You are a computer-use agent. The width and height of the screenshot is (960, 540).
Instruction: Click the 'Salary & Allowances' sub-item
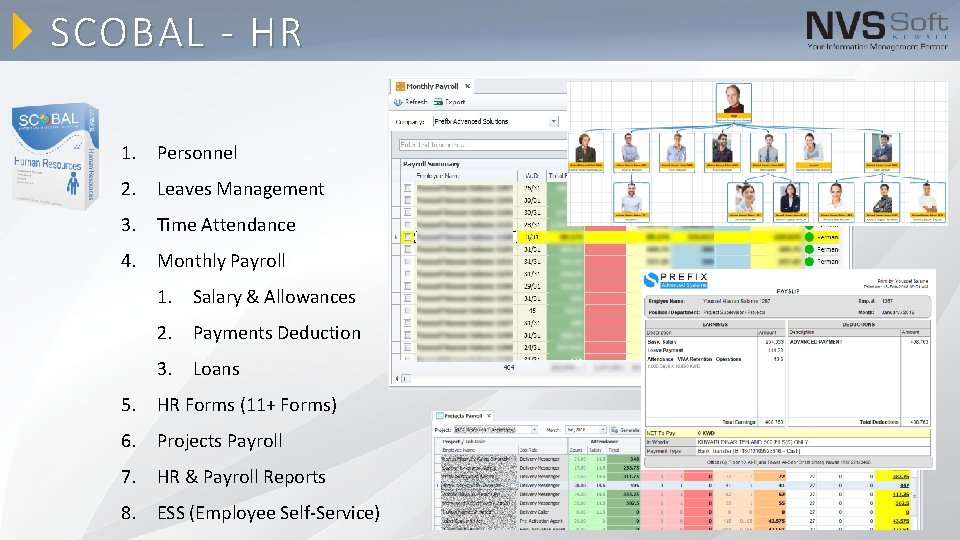click(x=274, y=298)
